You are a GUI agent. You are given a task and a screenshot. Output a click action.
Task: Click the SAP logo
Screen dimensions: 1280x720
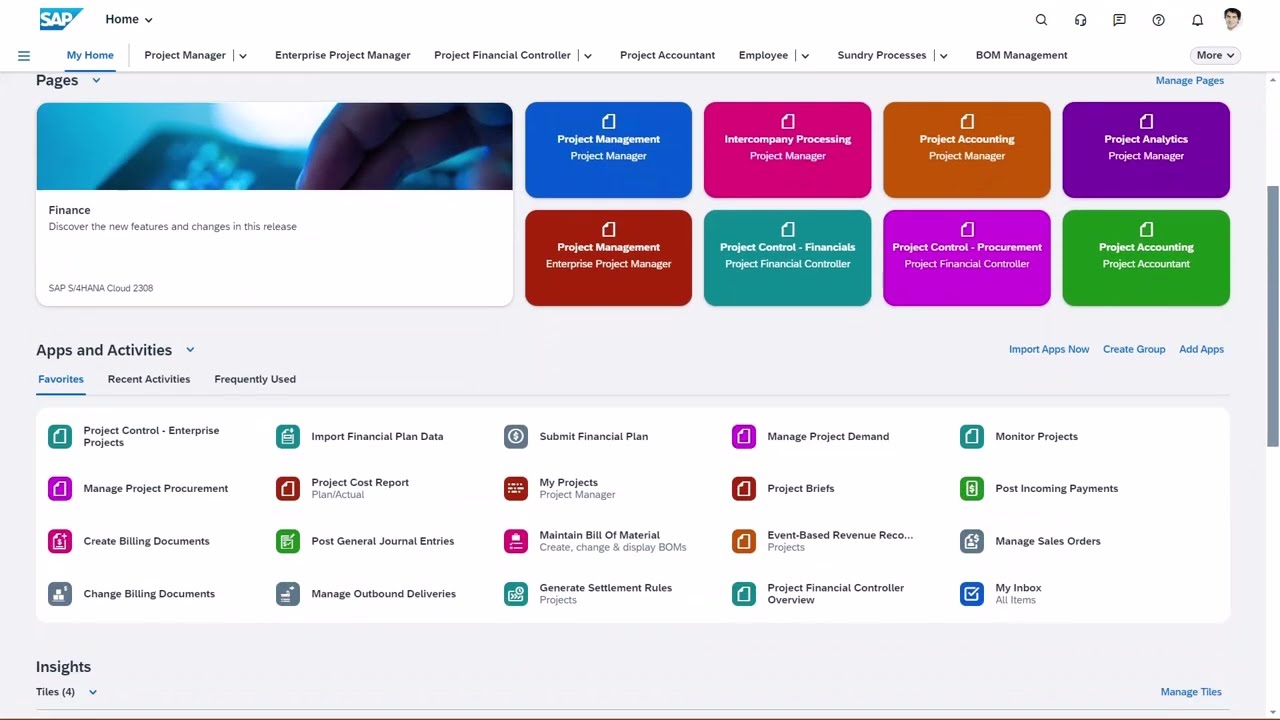pos(61,19)
